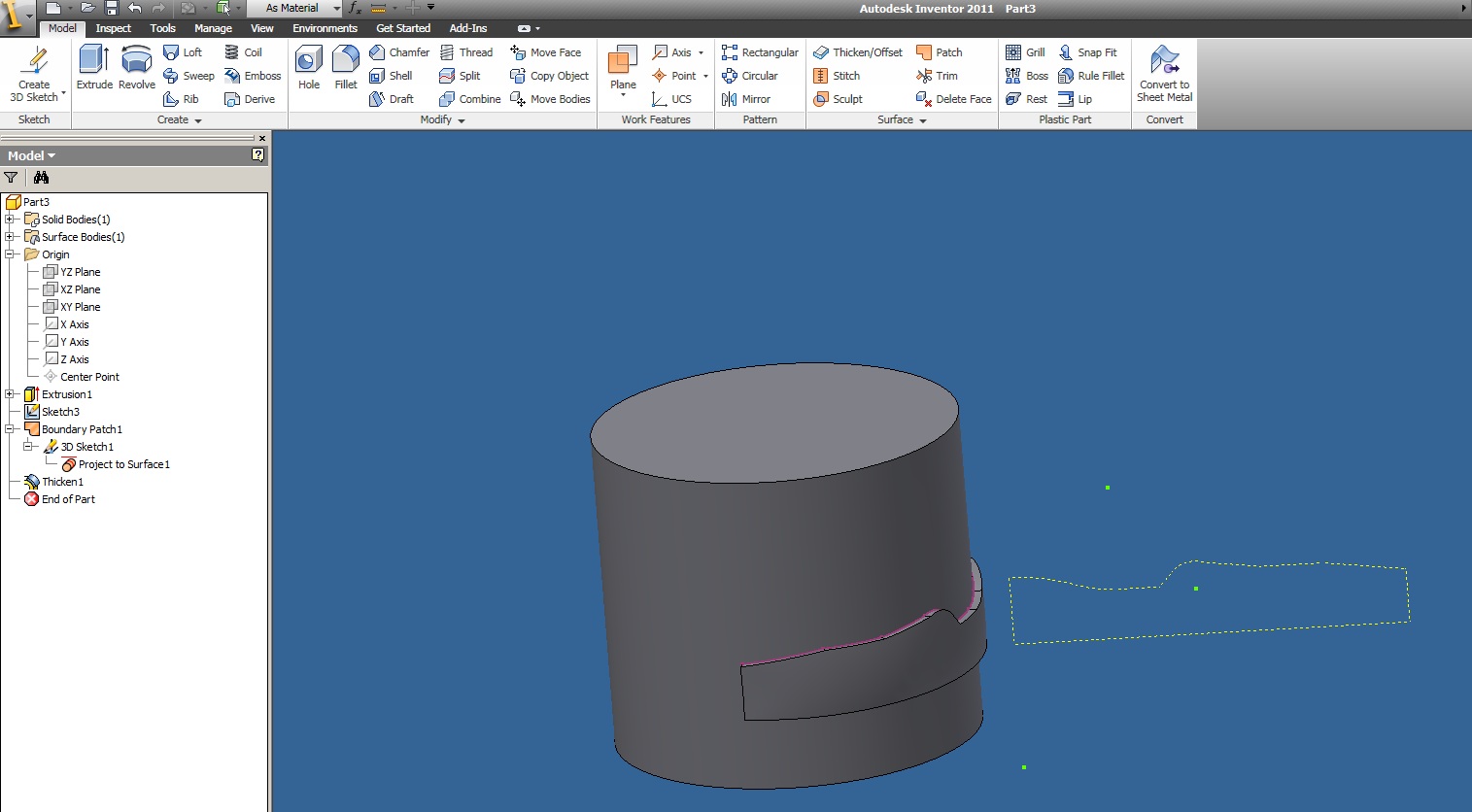Expand the Extrusion1 feature node
Image resolution: width=1472 pixels, height=812 pixels.
tap(10, 394)
